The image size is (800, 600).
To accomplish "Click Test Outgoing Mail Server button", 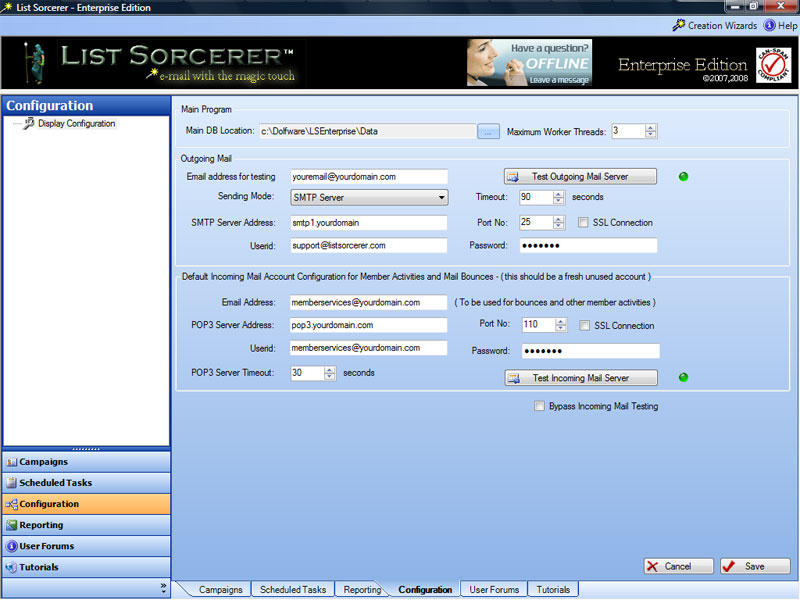I will pos(580,177).
